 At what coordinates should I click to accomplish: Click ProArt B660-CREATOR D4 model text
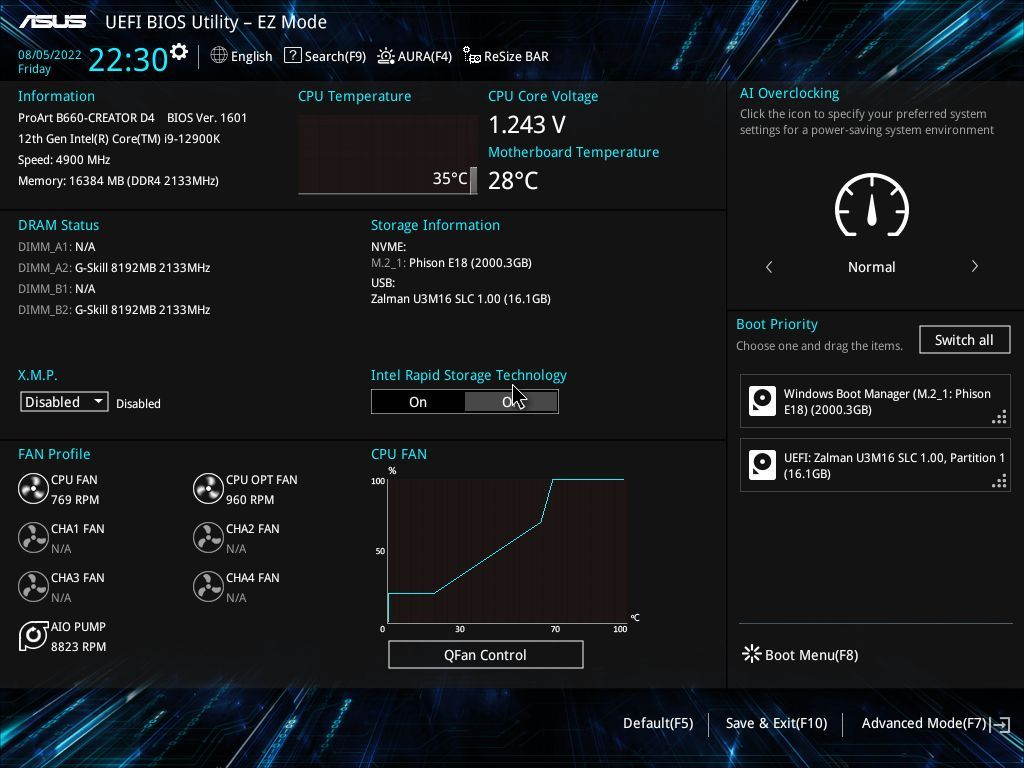tap(86, 118)
